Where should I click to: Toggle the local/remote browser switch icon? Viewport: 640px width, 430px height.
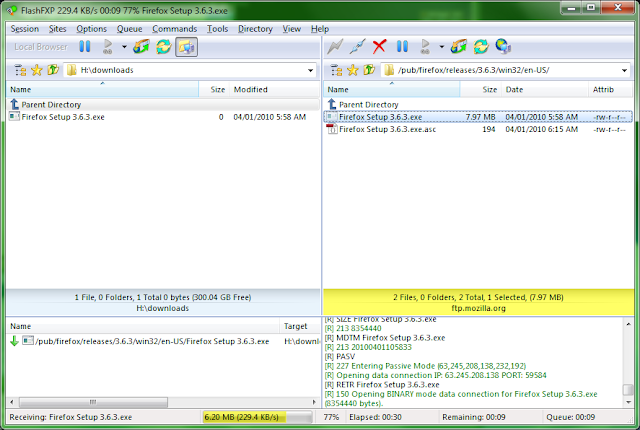(187, 47)
